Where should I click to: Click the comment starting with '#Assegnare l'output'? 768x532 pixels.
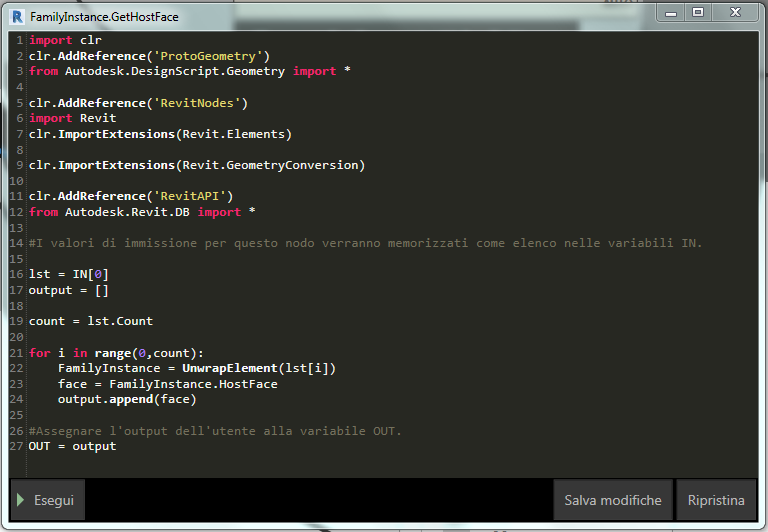[215, 431]
